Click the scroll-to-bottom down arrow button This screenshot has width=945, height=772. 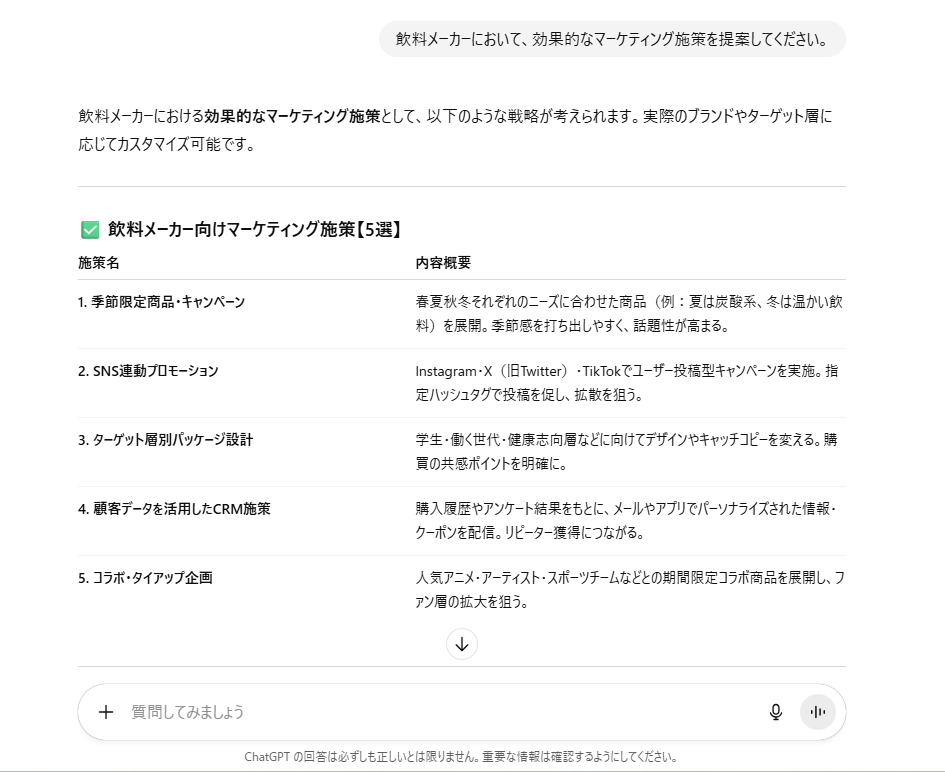pos(462,644)
